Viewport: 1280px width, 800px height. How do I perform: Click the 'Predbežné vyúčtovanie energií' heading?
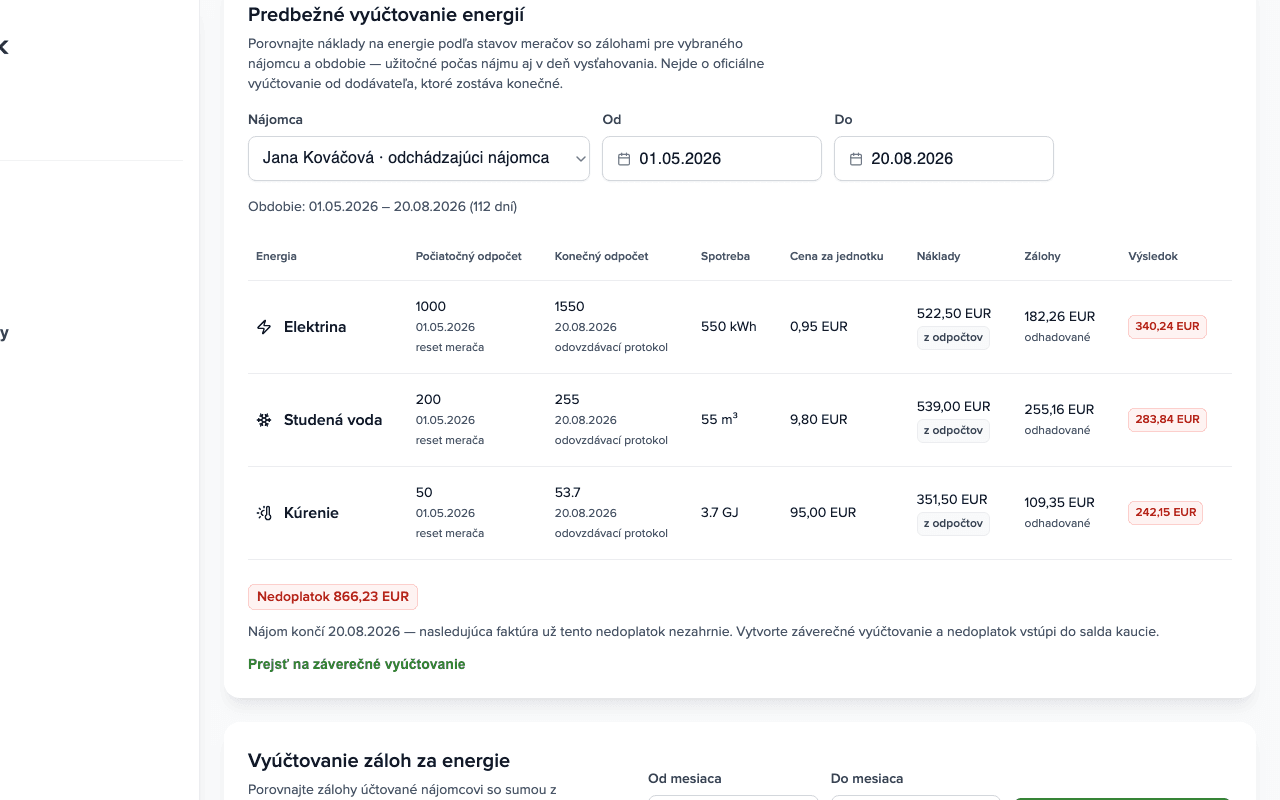pyautogui.click(x=387, y=15)
